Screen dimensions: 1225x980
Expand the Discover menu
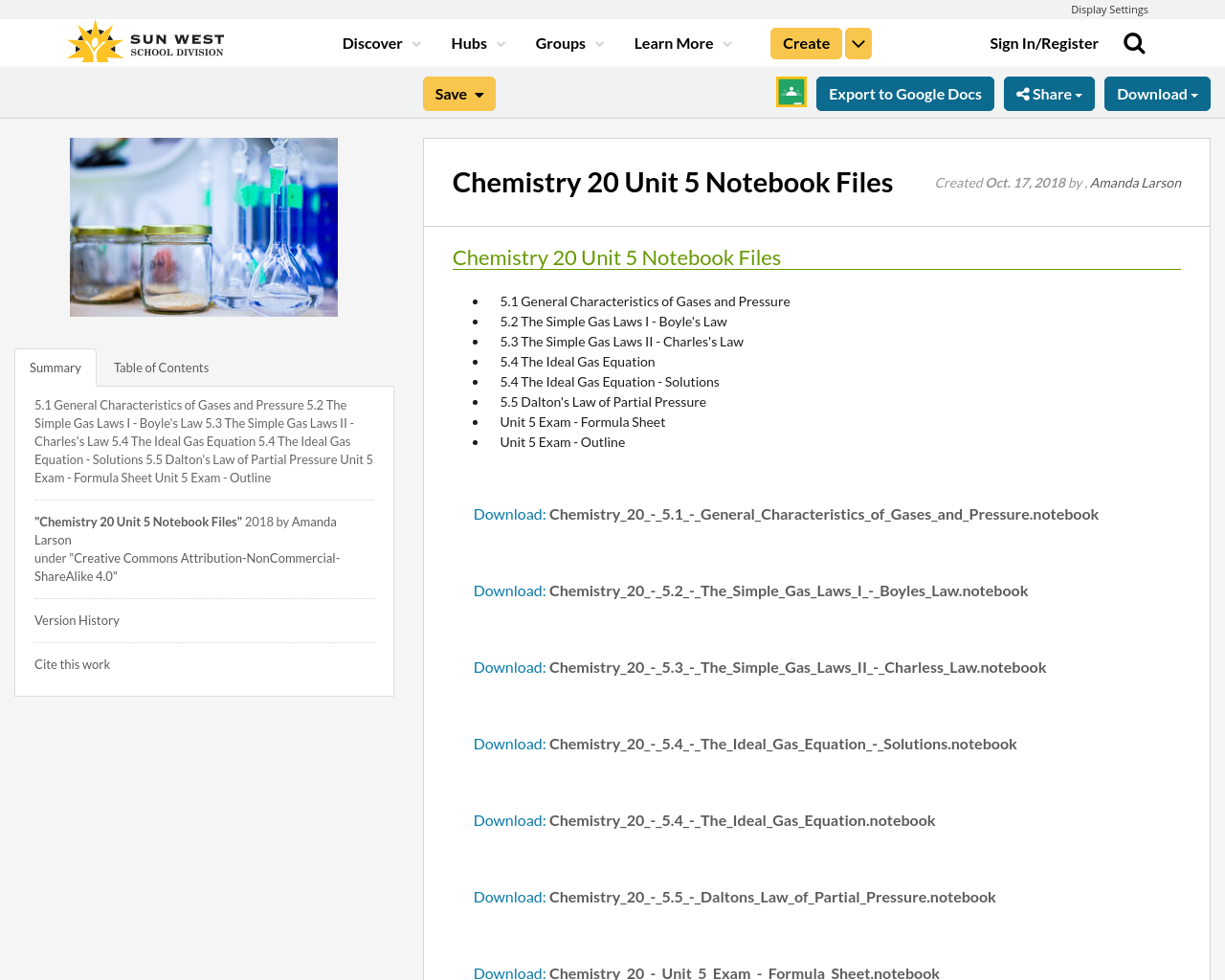(x=373, y=42)
